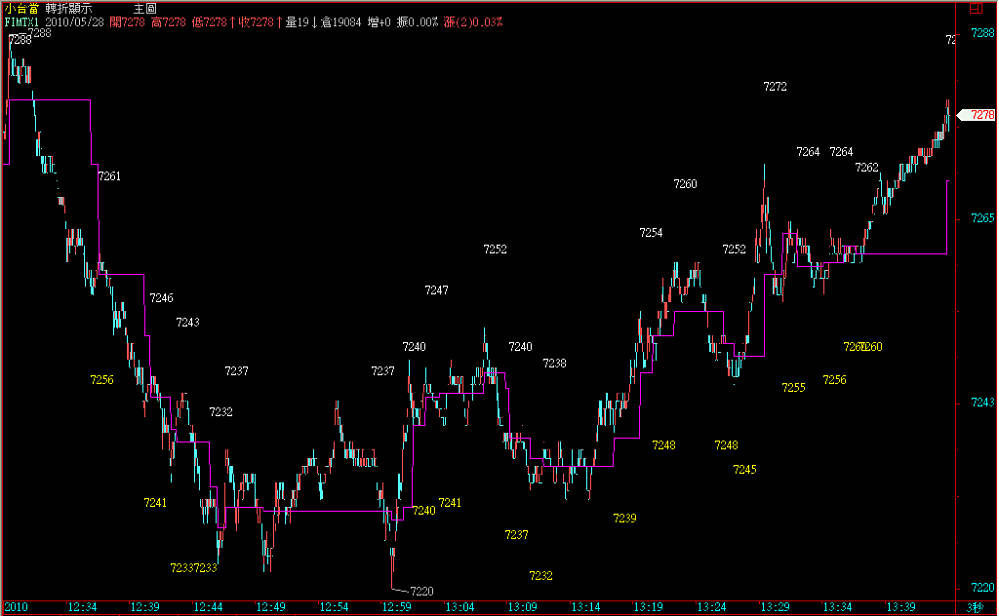Click the white 7272 peak label
The width and height of the screenshot is (999, 616).
point(775,87)
